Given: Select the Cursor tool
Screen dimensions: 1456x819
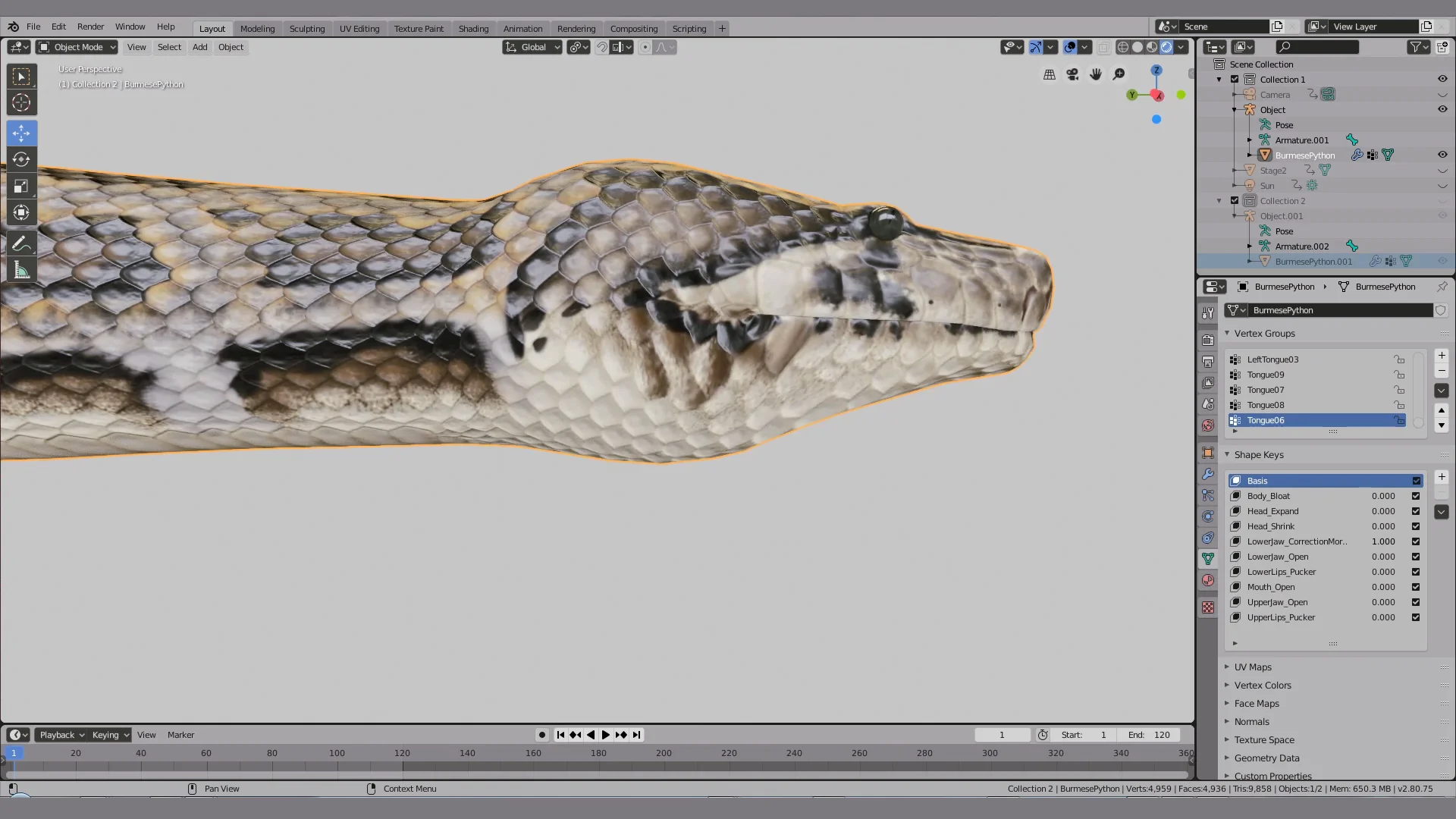Looking at the screenshot, I should coord(21,102).
